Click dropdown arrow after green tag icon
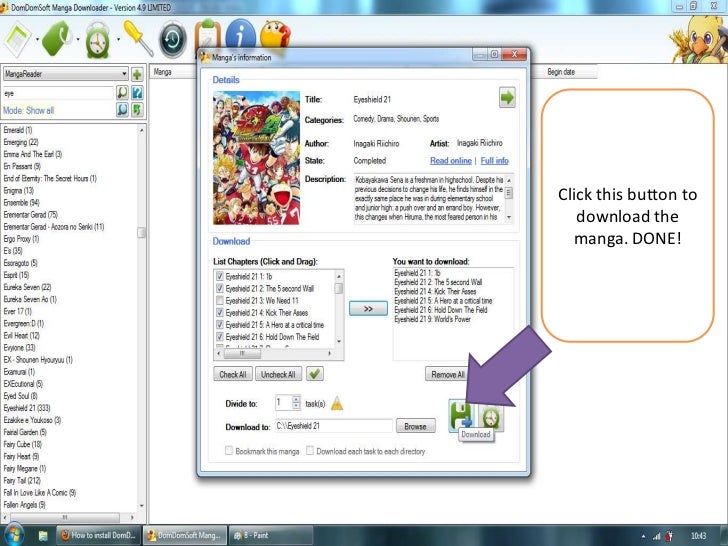Screen dimensions: 728x546 (x=78, y=39)
